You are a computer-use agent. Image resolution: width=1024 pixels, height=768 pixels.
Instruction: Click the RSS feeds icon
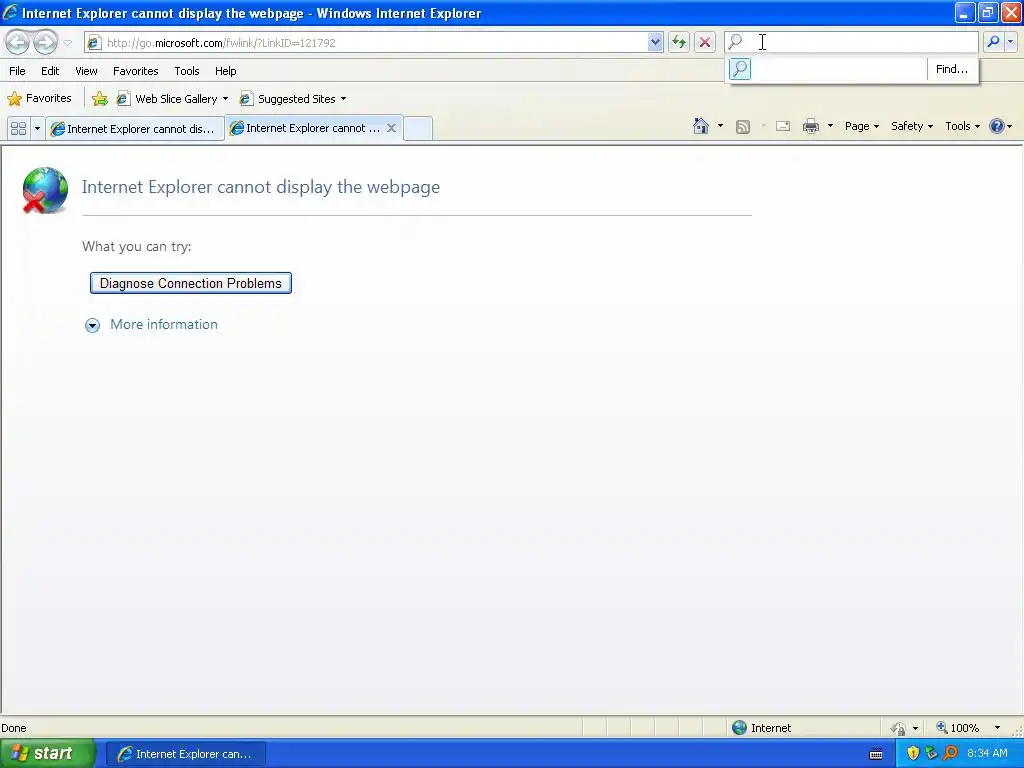pos(743,127)
